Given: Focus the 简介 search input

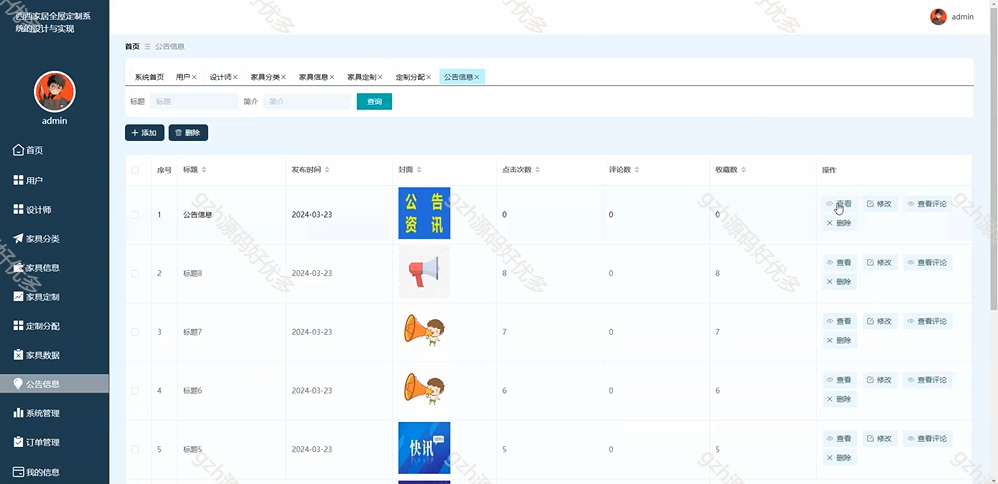Looking at the screenshot, I should point(307,101).
